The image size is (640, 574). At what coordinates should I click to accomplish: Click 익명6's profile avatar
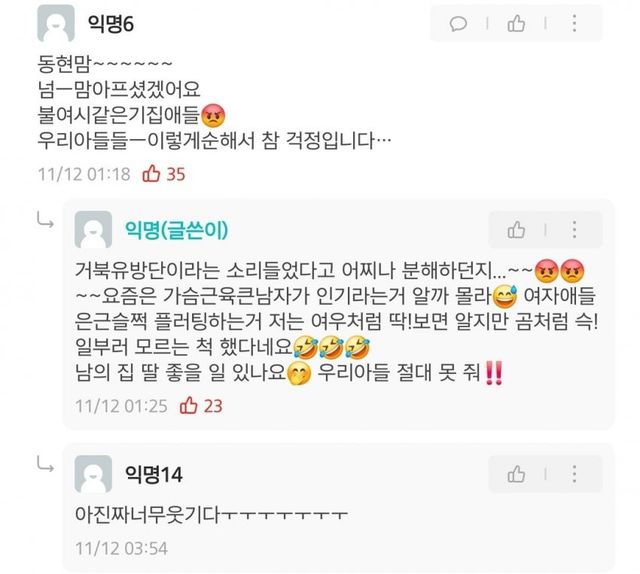[56, 23]
